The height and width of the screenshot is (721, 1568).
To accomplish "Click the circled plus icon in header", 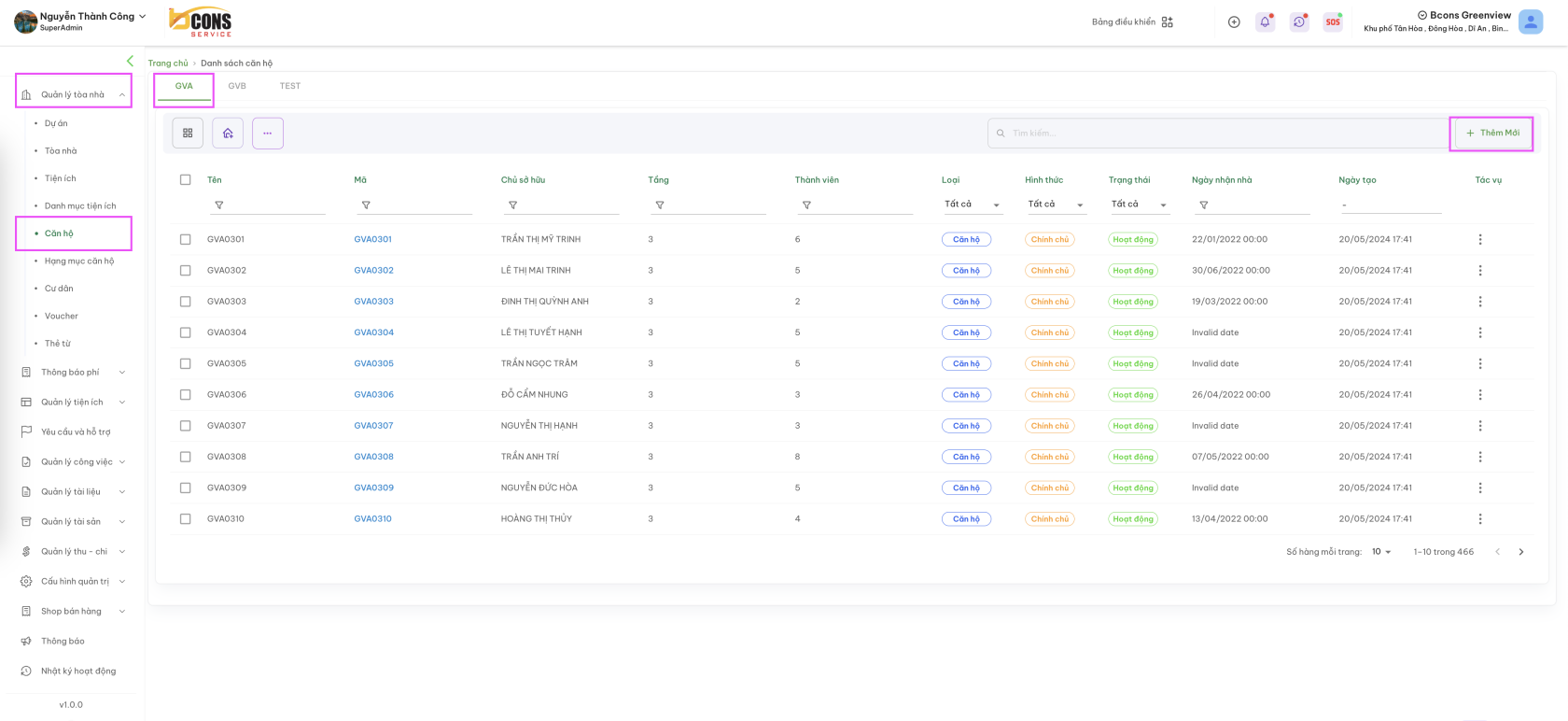I will 1234,21.
